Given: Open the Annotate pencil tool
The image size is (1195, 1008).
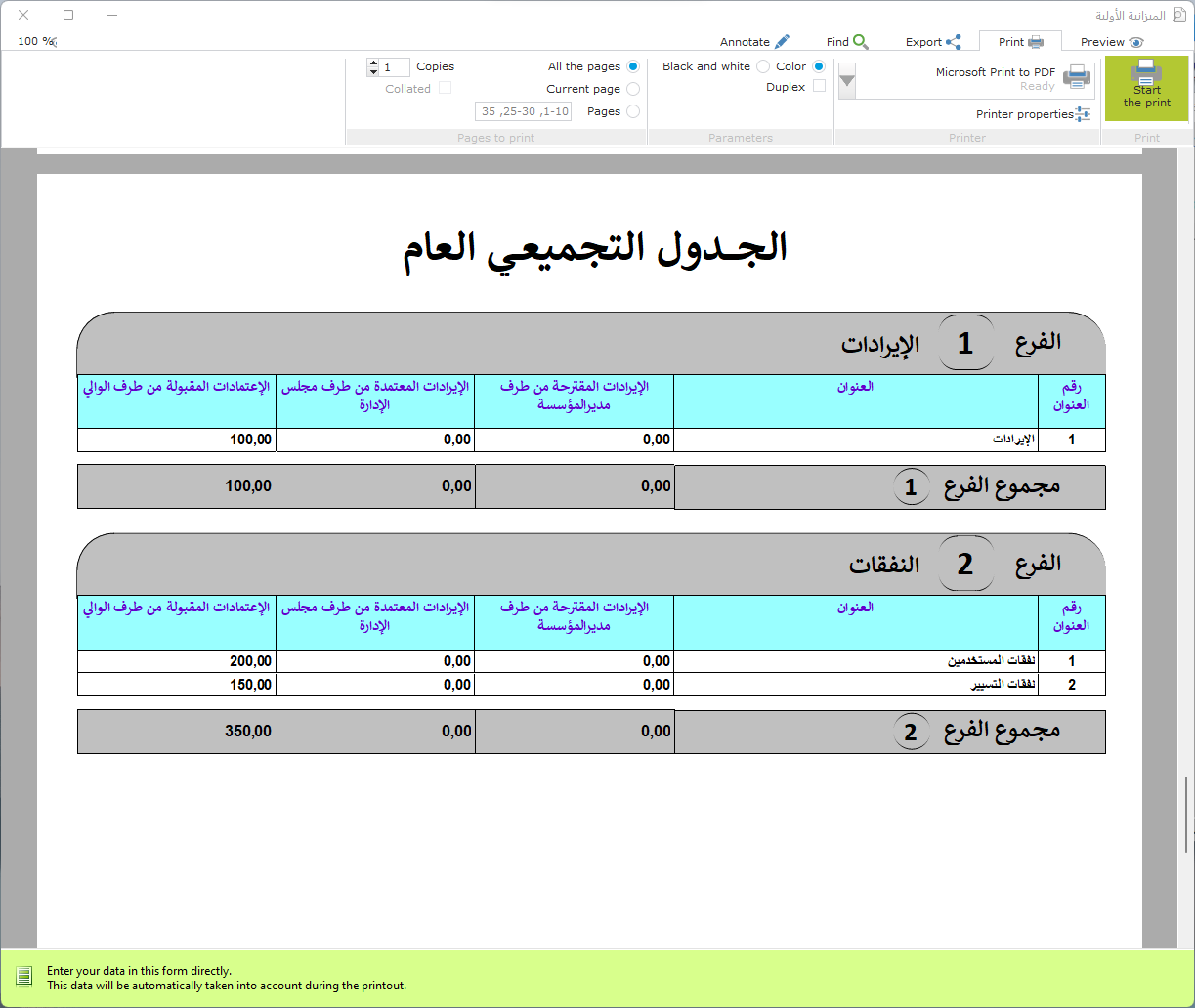Looking at the screenshot, I should point(753,42).
